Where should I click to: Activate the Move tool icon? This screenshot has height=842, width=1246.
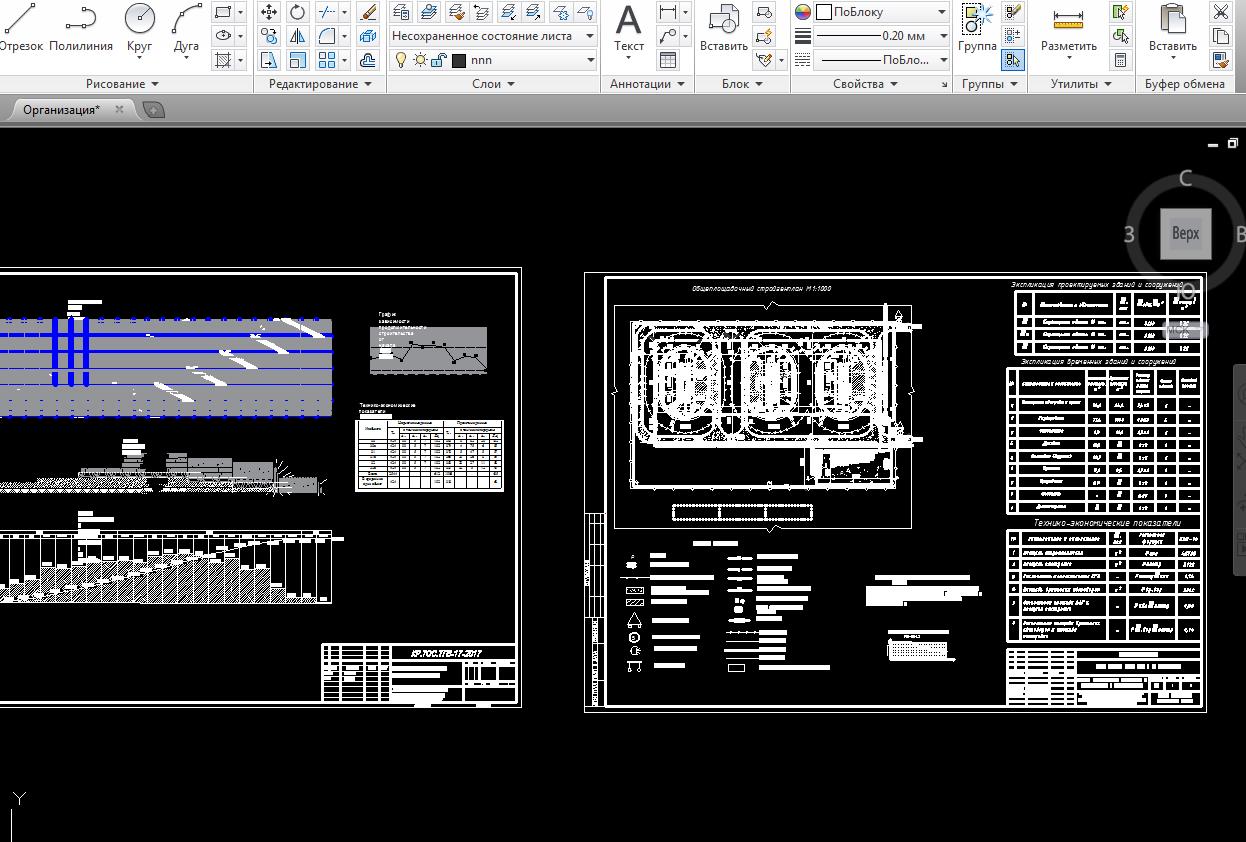[269, 12]
